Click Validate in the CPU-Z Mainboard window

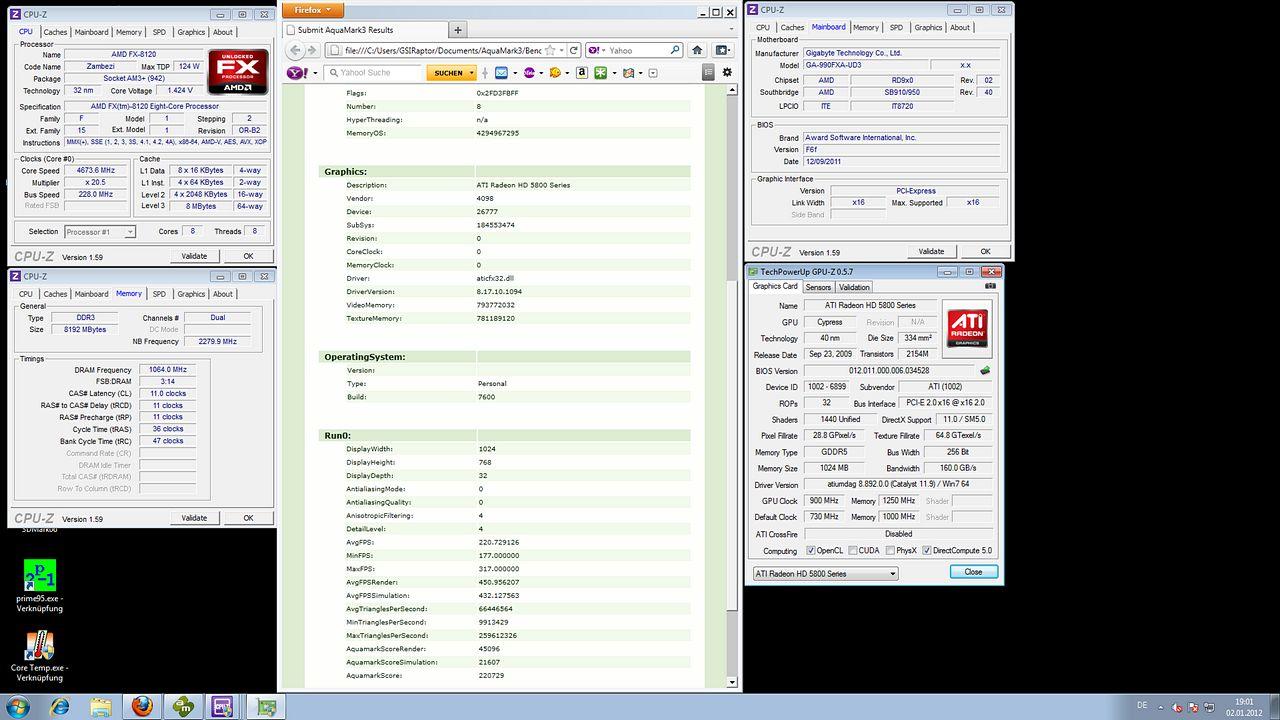coord(931,252)
